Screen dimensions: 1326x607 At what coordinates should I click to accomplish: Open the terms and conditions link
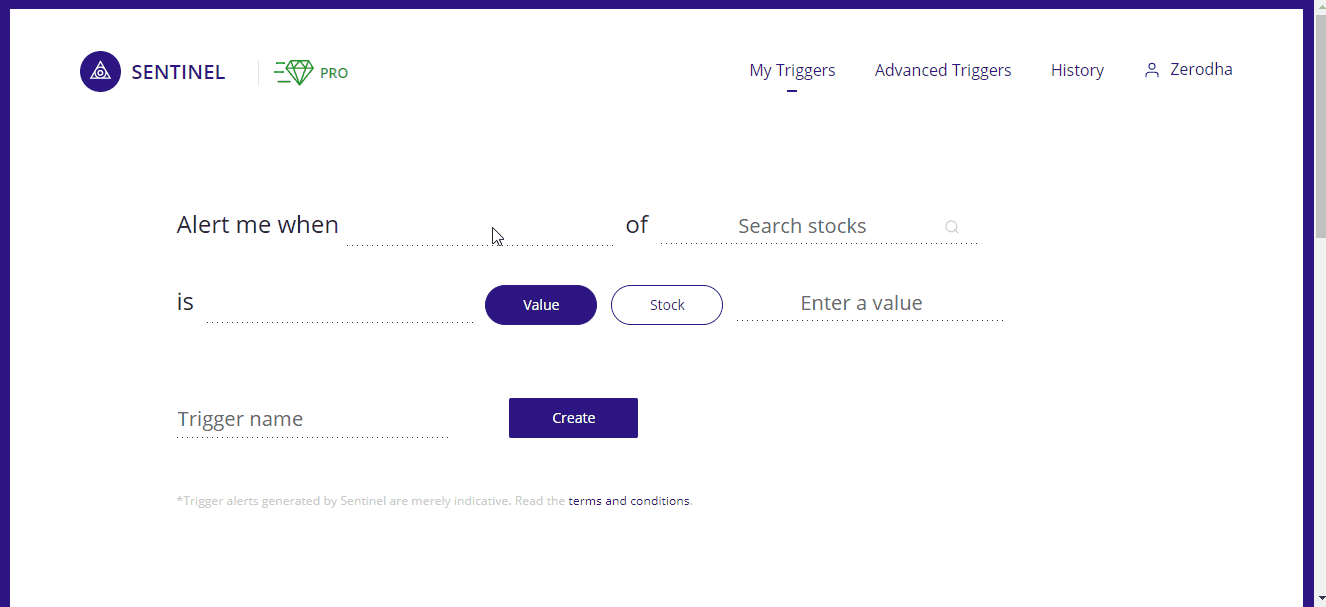pos(629,501)
